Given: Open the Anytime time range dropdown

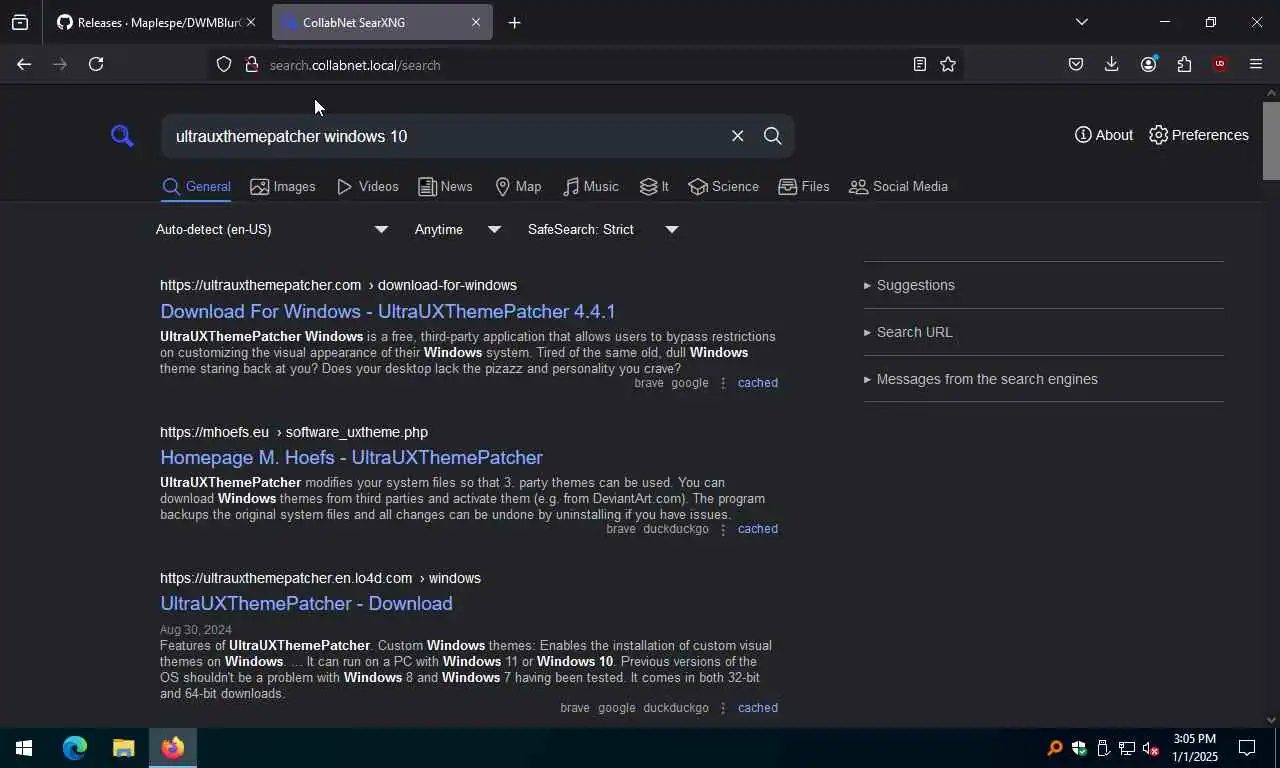Looking at the screenshot, I should click(458, 229).
